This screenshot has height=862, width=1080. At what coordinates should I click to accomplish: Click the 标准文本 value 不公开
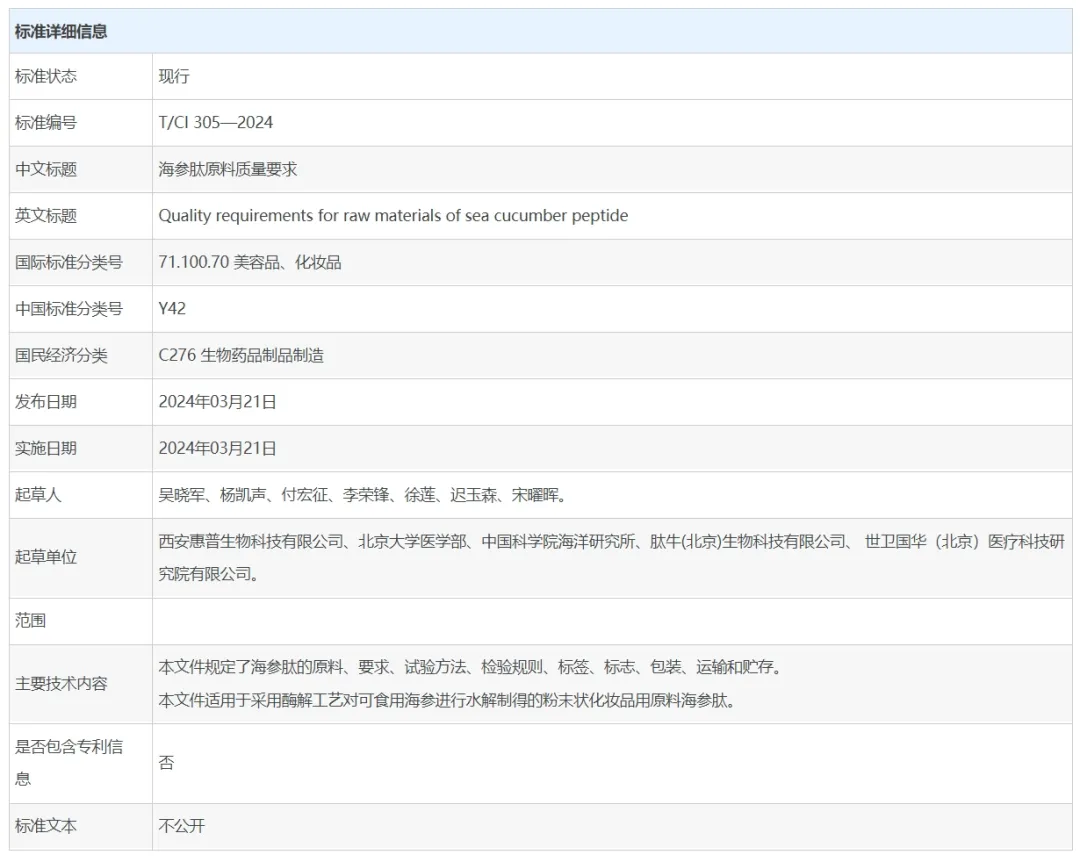click(182, 826)
